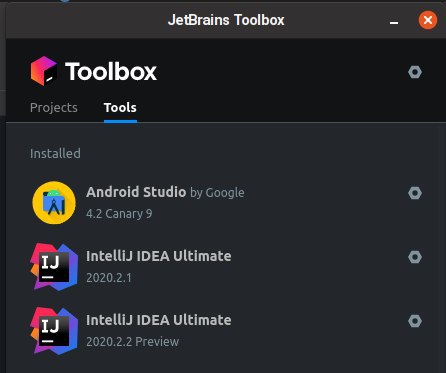
Task: Open settings icon for IntelliJ IDEA 2020.2.1
Action: pos(415,257)
